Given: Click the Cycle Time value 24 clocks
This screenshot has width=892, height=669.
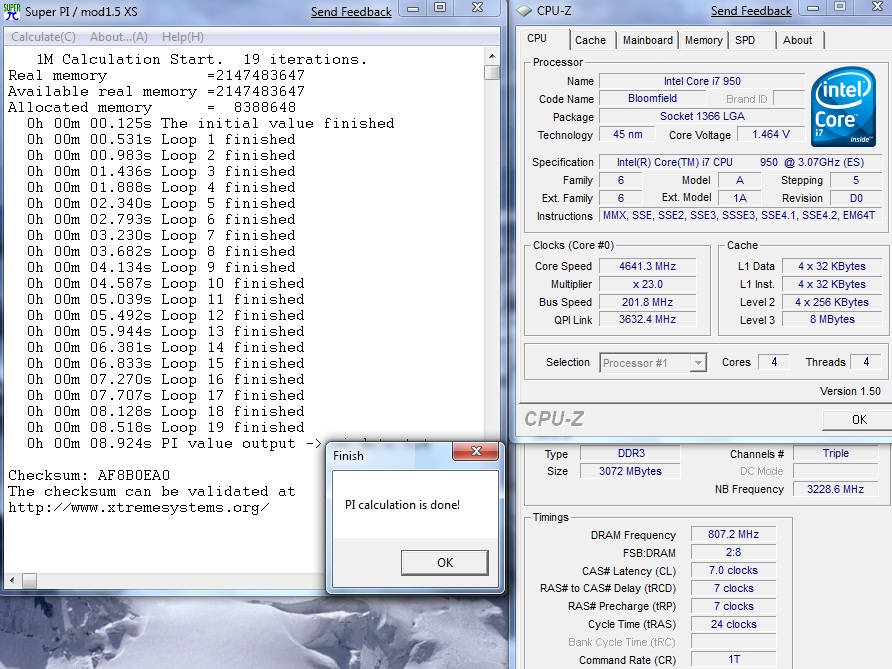Looking at the screenshot, I should pyautogui.click(x=733, y=624).
